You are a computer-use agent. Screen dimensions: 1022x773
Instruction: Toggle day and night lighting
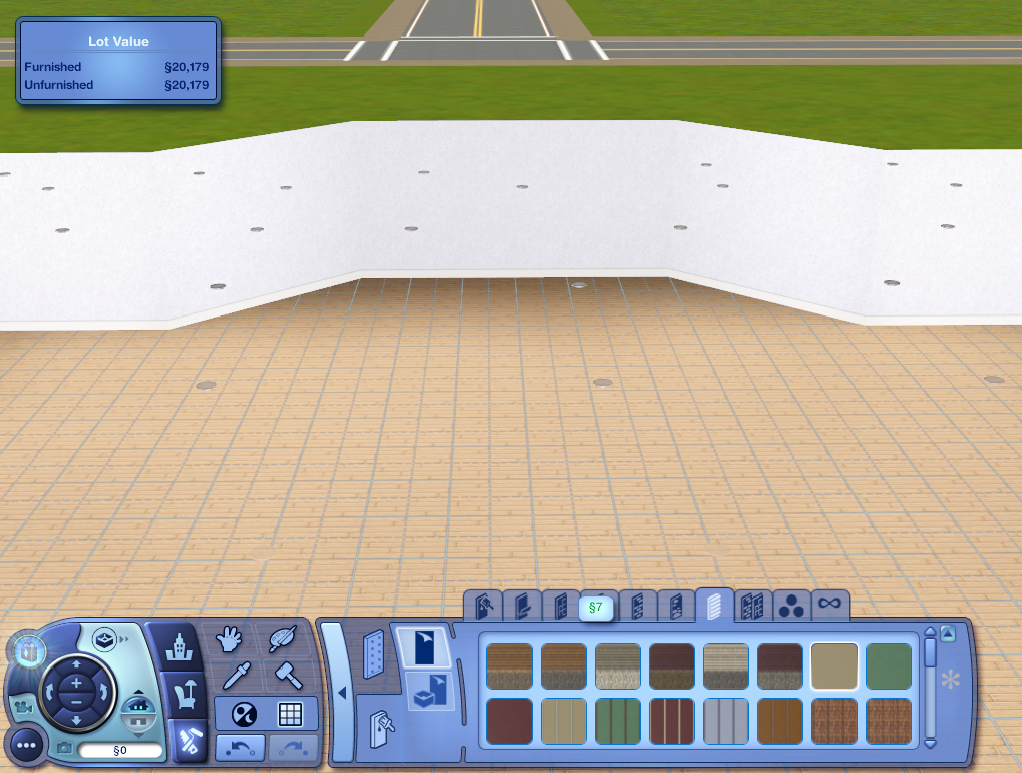(244, 714)
